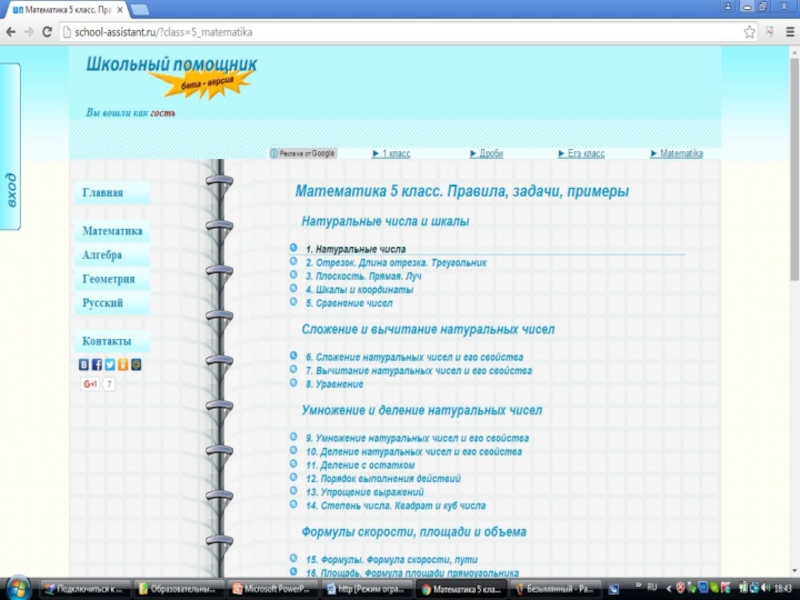Screen dimensions: 800x600
Task: Bookmark the page with the star icon
Action: [x=749, y=32]
